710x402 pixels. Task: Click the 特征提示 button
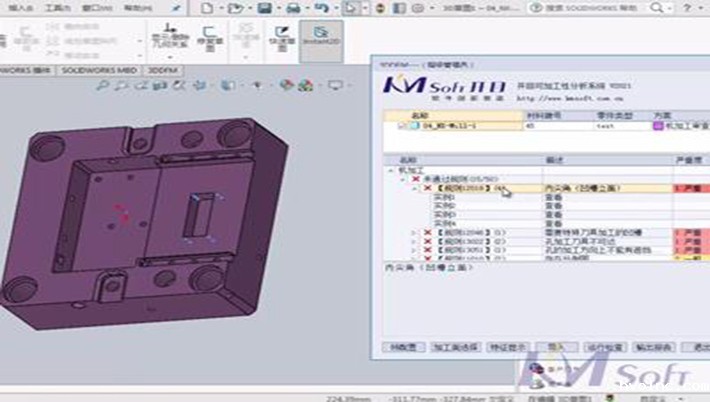[x=508, y=347]
